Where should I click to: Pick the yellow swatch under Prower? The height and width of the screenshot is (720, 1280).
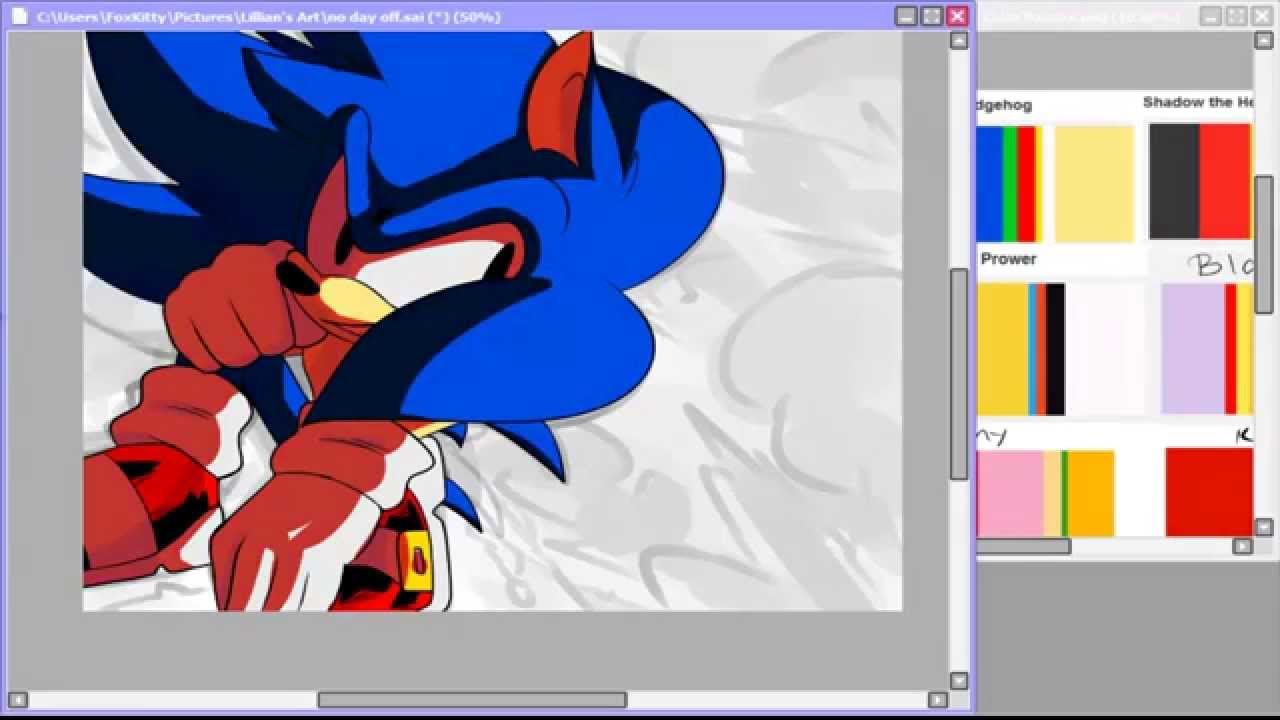1003,349
